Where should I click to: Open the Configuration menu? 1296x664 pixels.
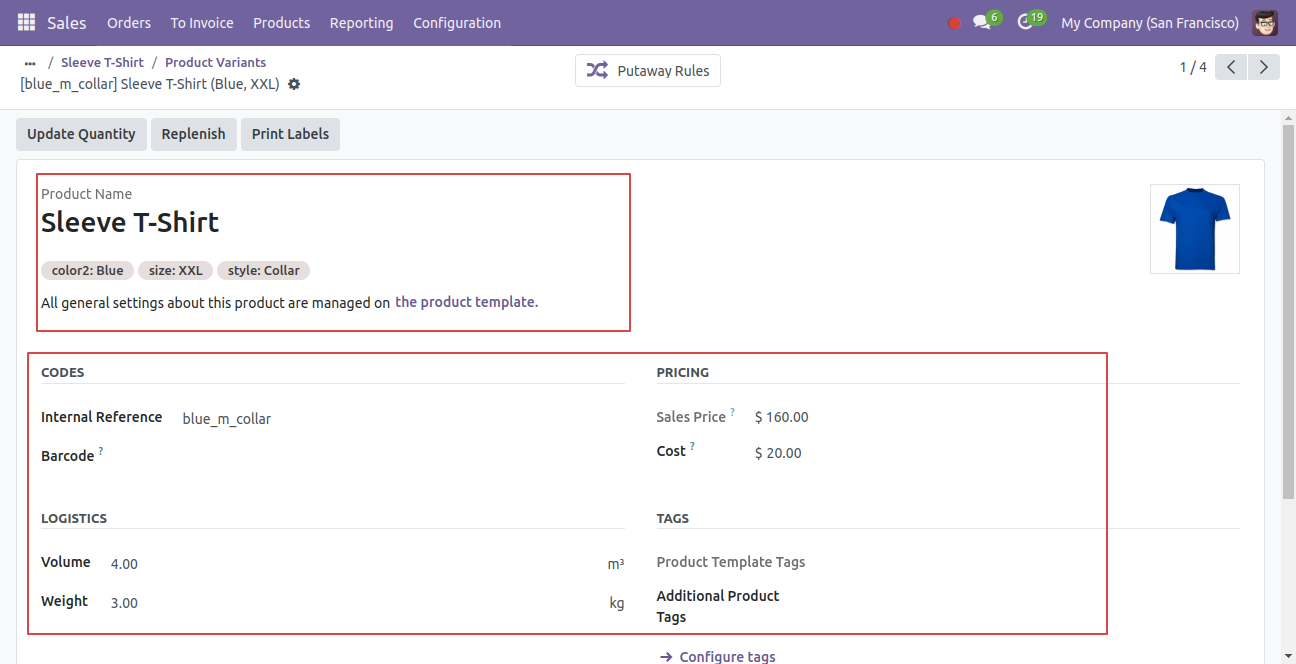tap(457, 22)
